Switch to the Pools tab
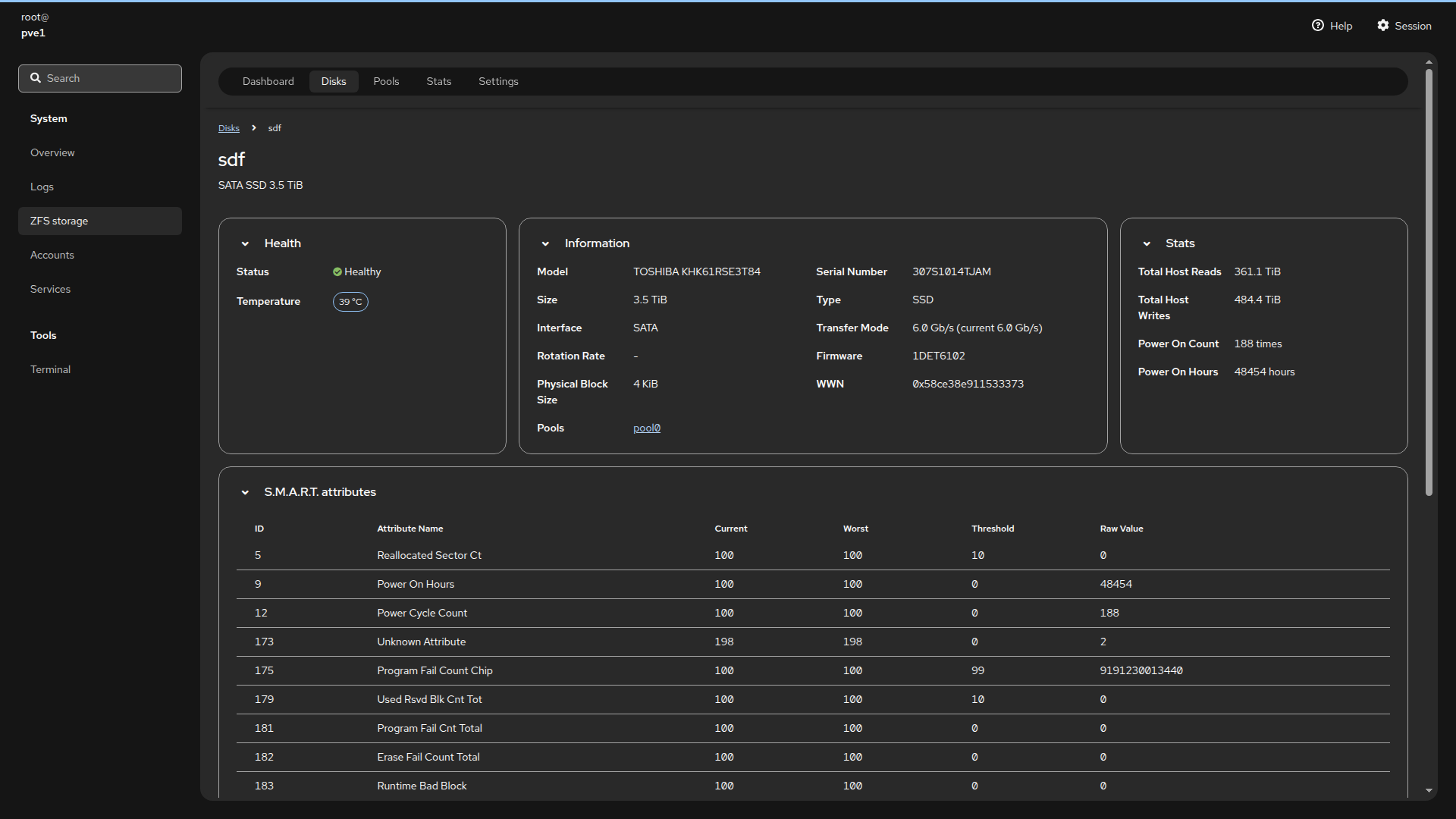This screenshot has height=819, width=1456. [x=386, y=82]
